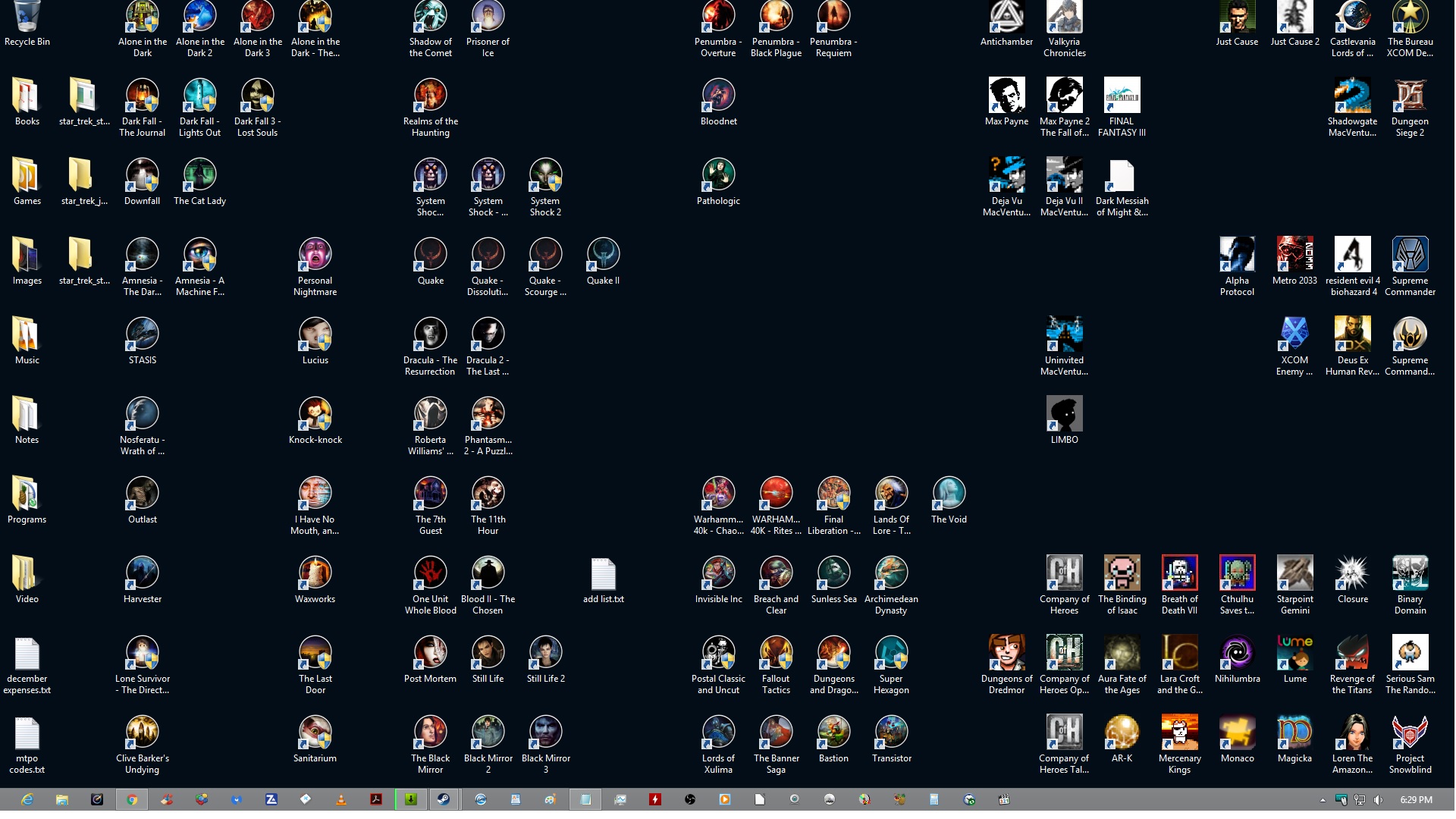
Task: Open the Books folder
Action: click(27, 101)
